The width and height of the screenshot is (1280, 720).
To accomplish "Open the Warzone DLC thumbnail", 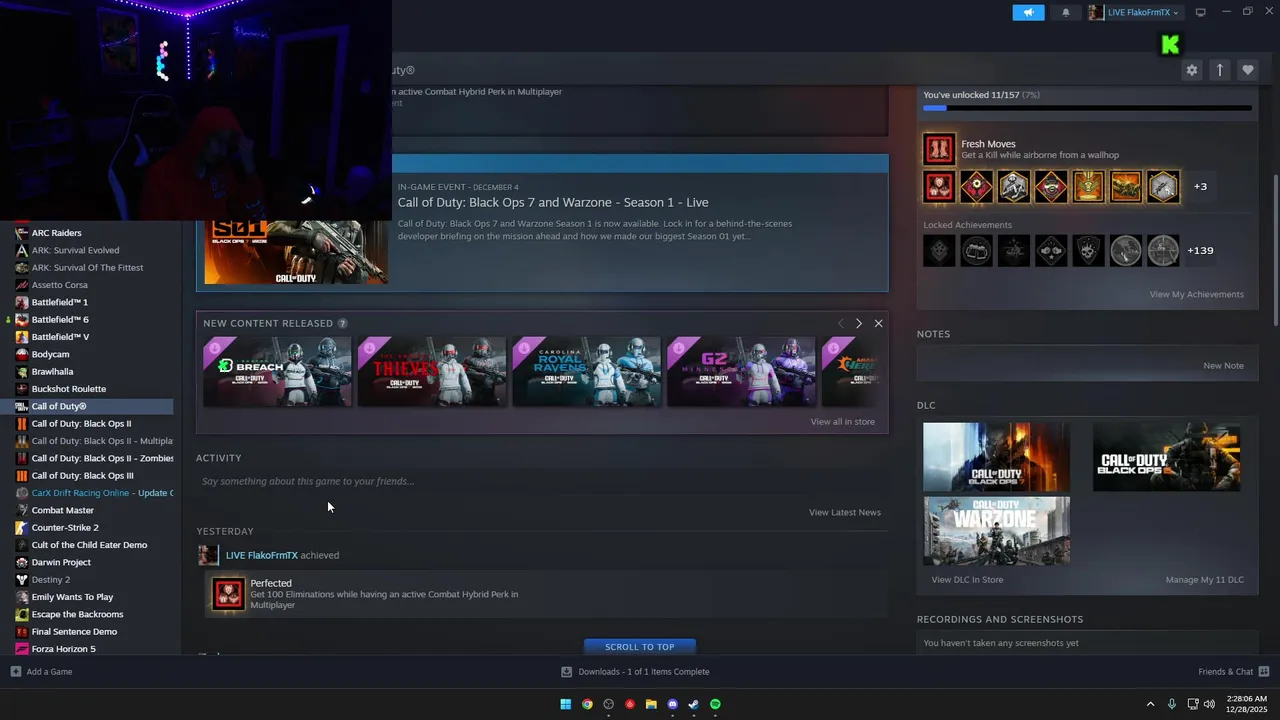I will 996,531.
